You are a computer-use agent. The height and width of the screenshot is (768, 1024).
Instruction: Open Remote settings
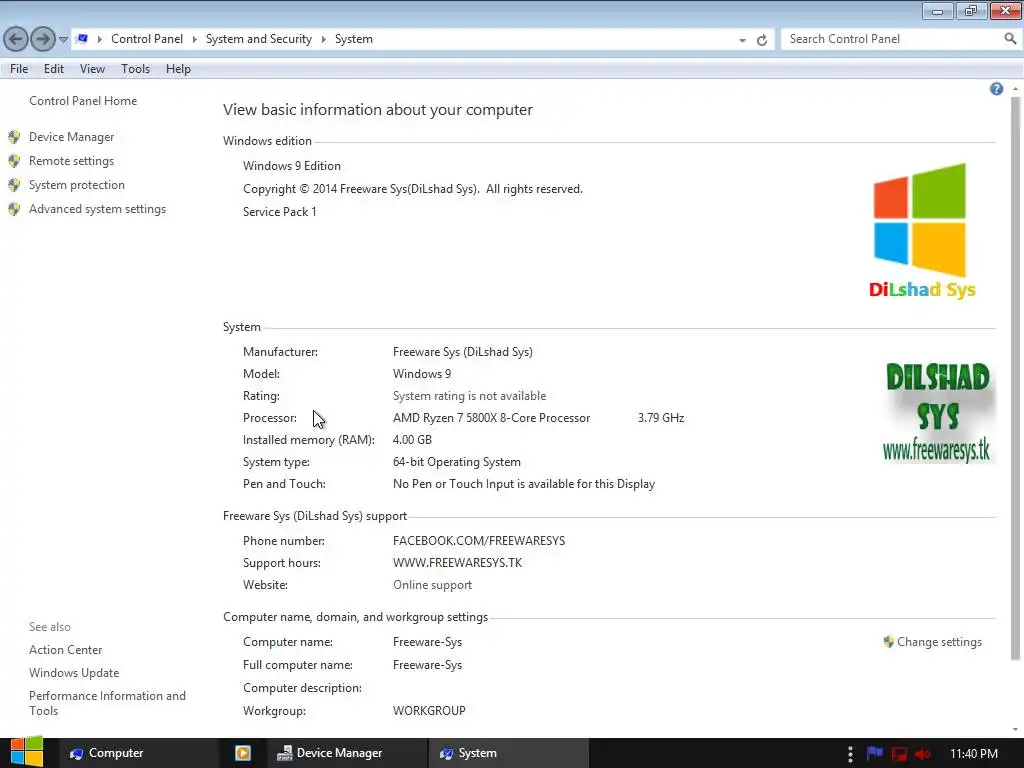click(x=71, y=161)
